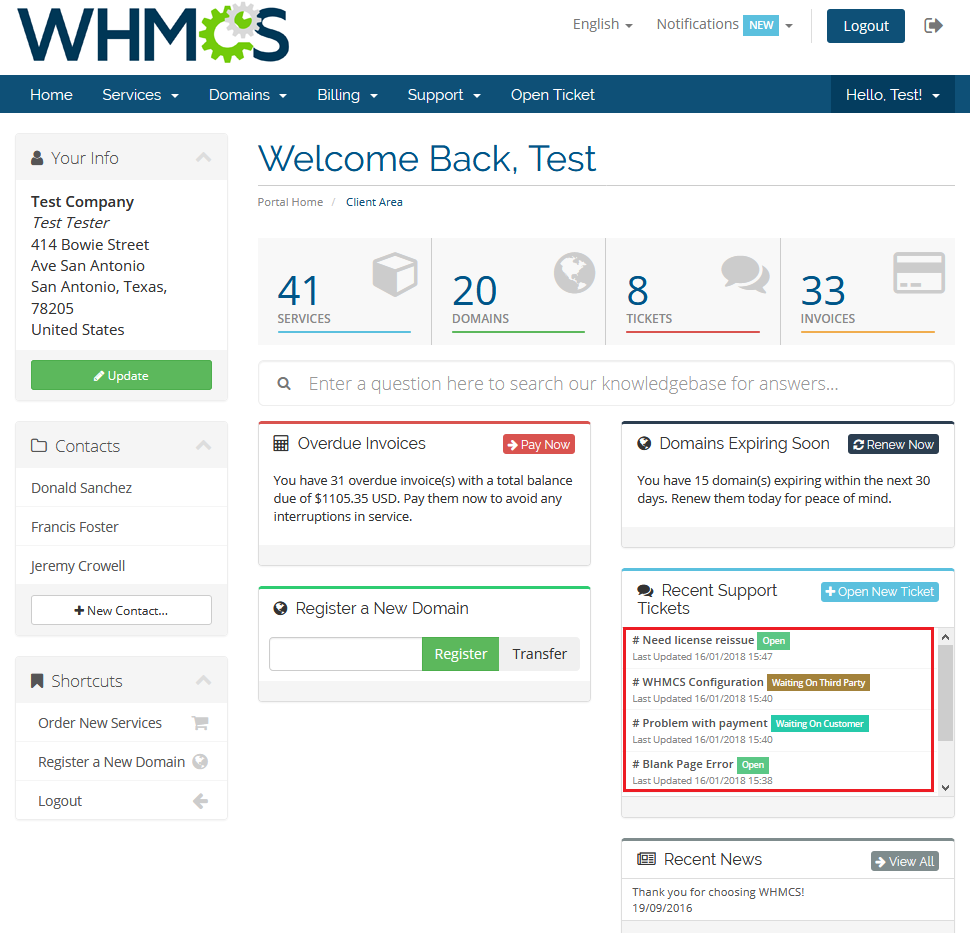Click the green Register button
This screenshot has height=933, width=970.
[x=460, y=654]
